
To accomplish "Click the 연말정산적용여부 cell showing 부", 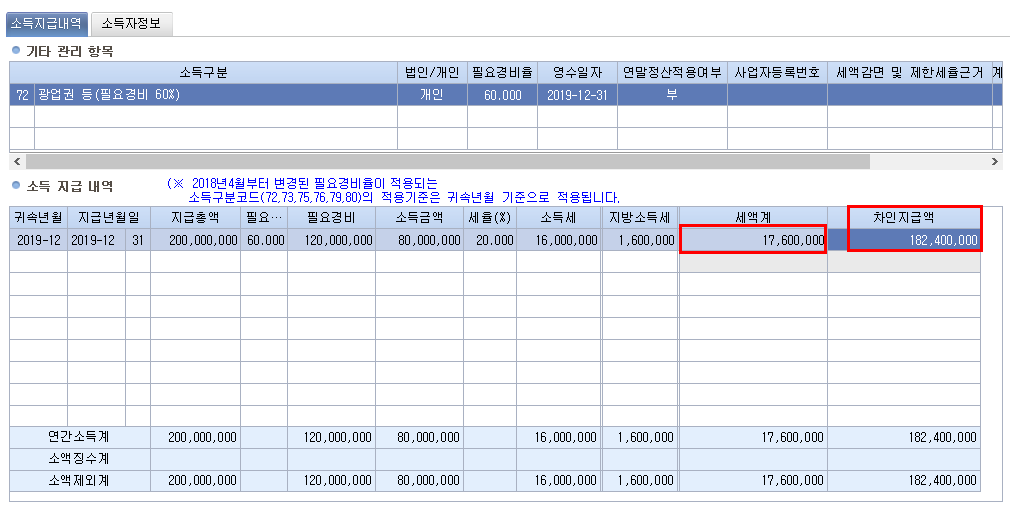I will (671, 95).
